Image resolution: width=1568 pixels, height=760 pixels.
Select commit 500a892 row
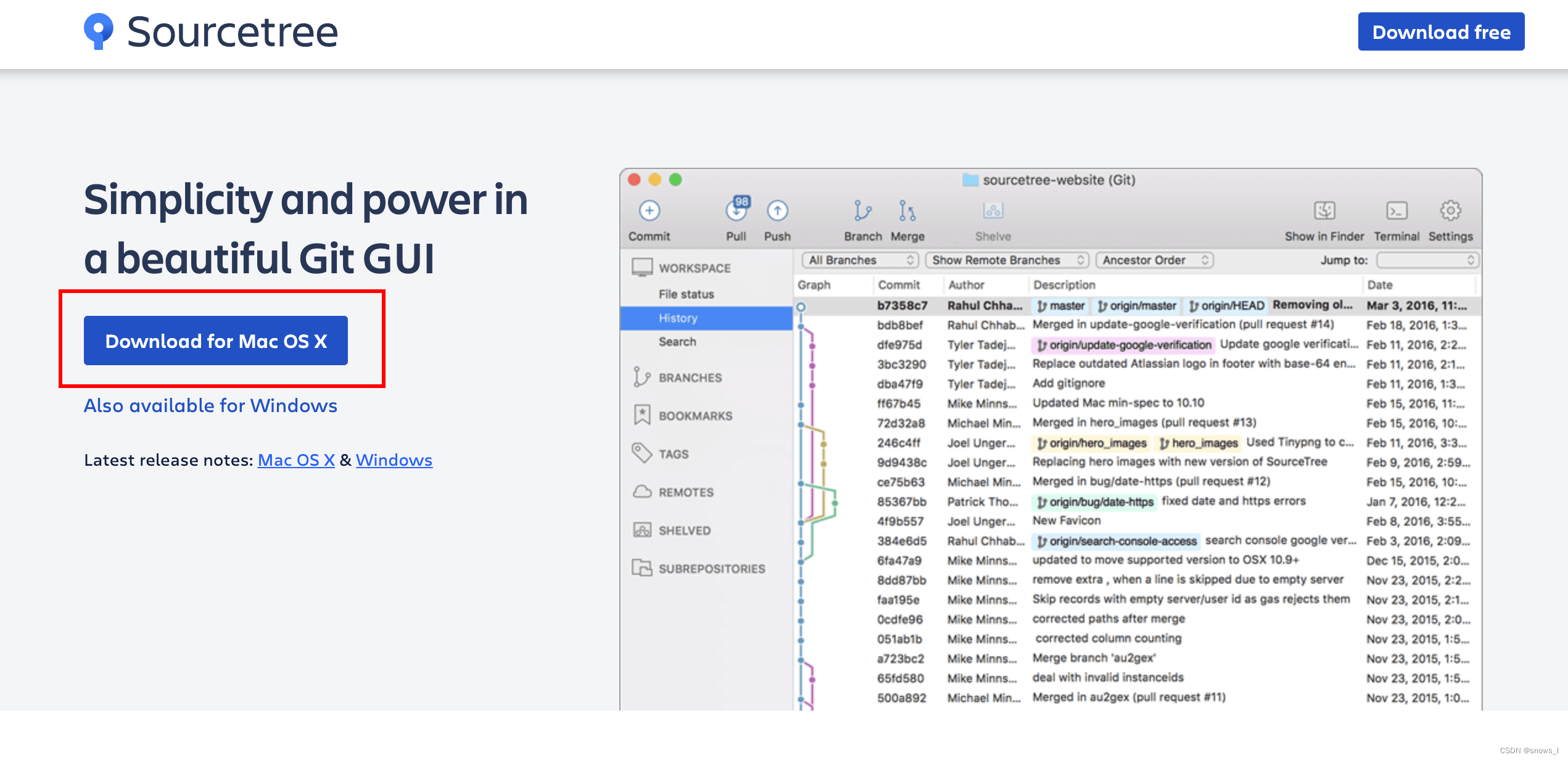[1137, 698]
